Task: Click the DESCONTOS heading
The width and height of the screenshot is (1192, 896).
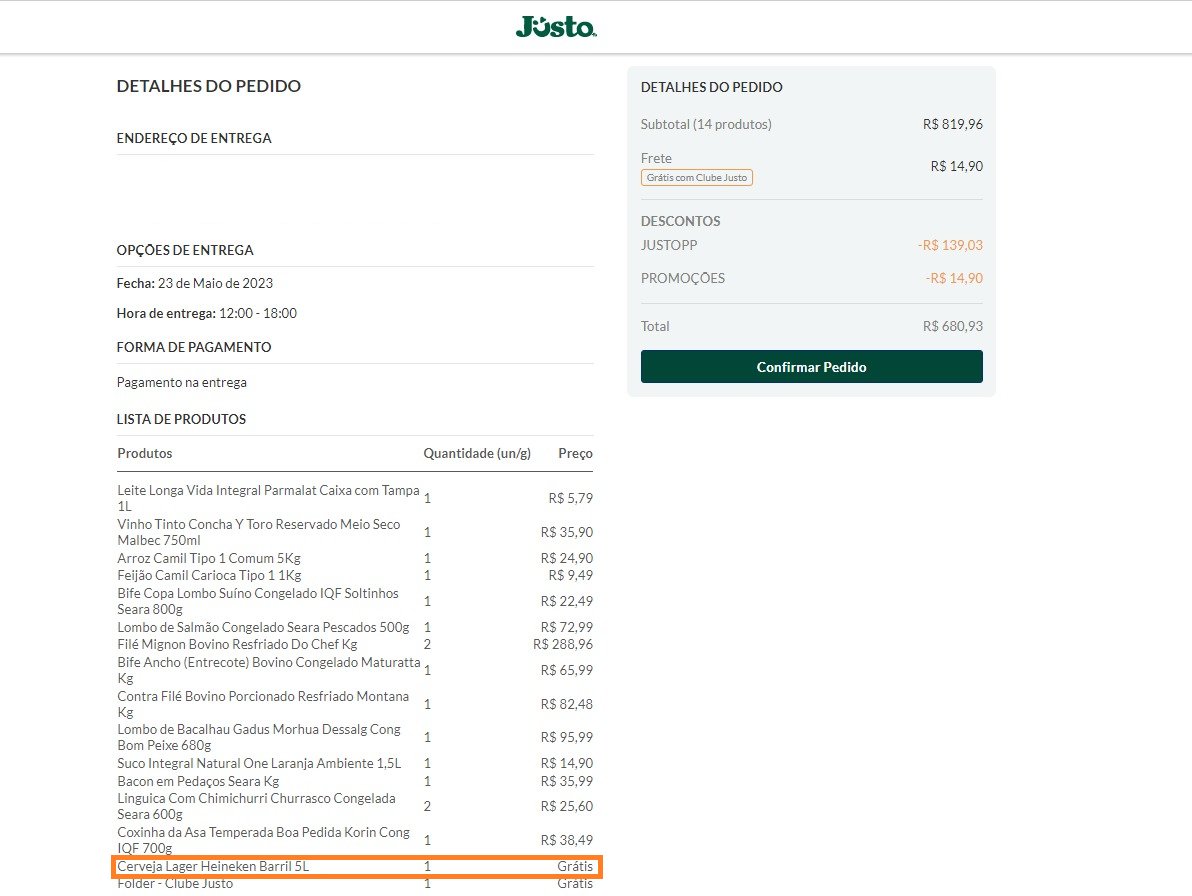Action: pyautogui.click(x=680, y=221)
